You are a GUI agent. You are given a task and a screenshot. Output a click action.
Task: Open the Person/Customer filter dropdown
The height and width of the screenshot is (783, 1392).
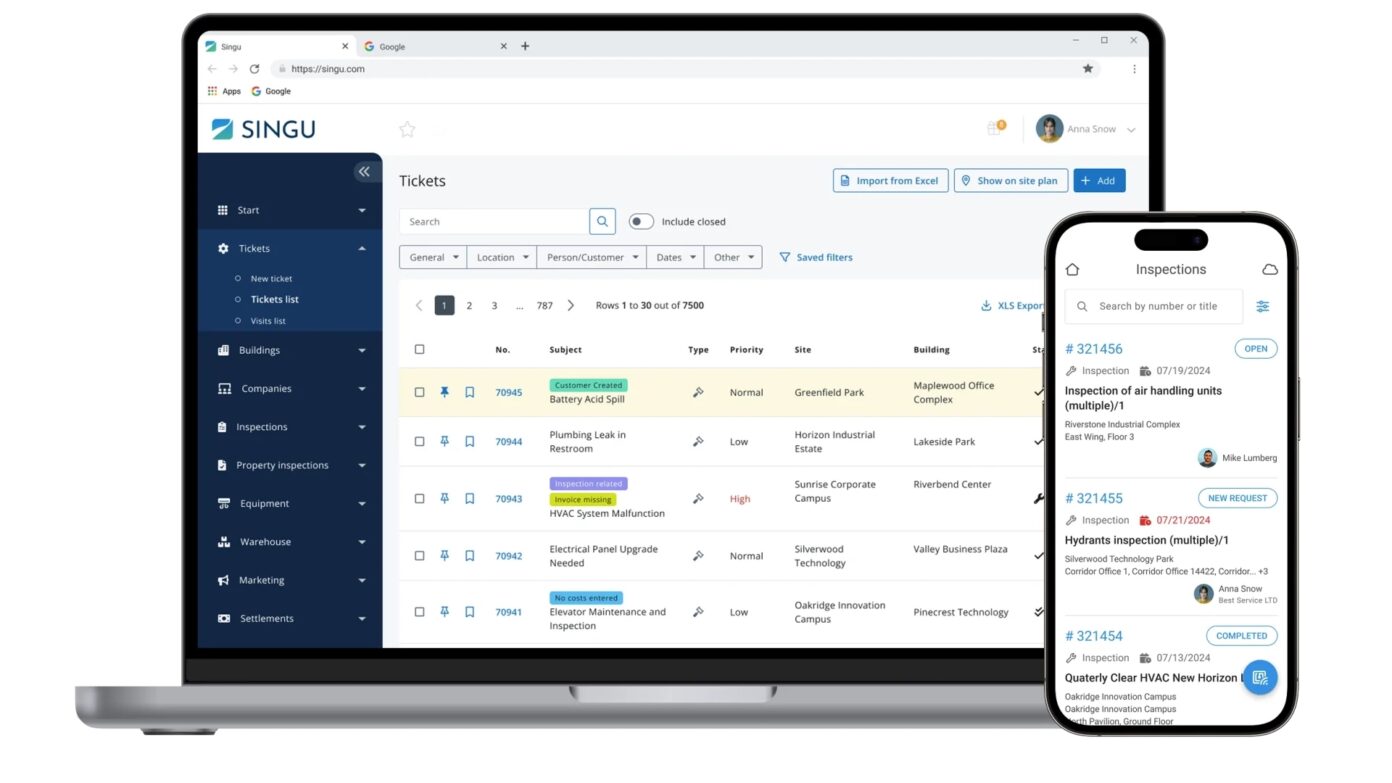(592, 258)
